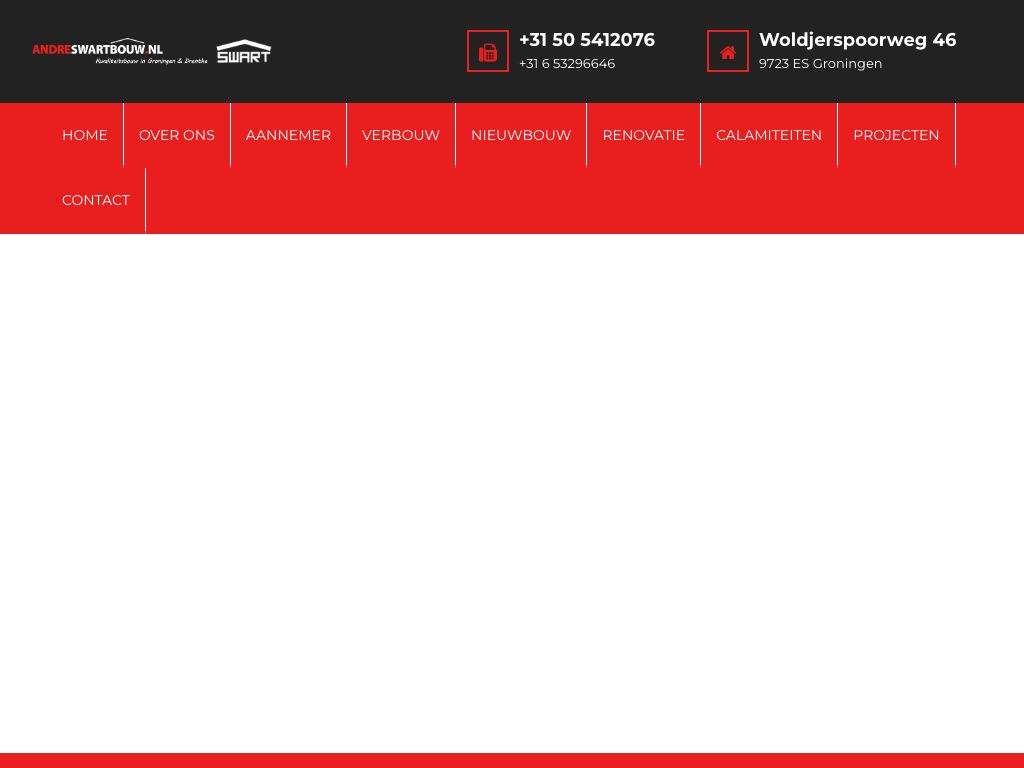This screenshot has width=1024, height=768.
Task: Go to the Over Ons page
Action: (x=177, y=135)
